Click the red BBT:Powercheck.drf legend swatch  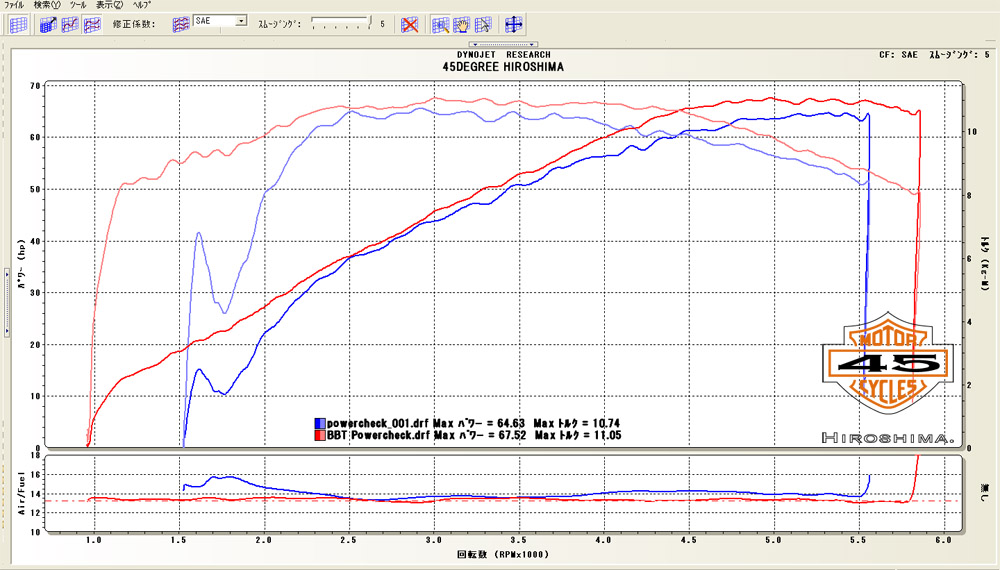(319, 435)
